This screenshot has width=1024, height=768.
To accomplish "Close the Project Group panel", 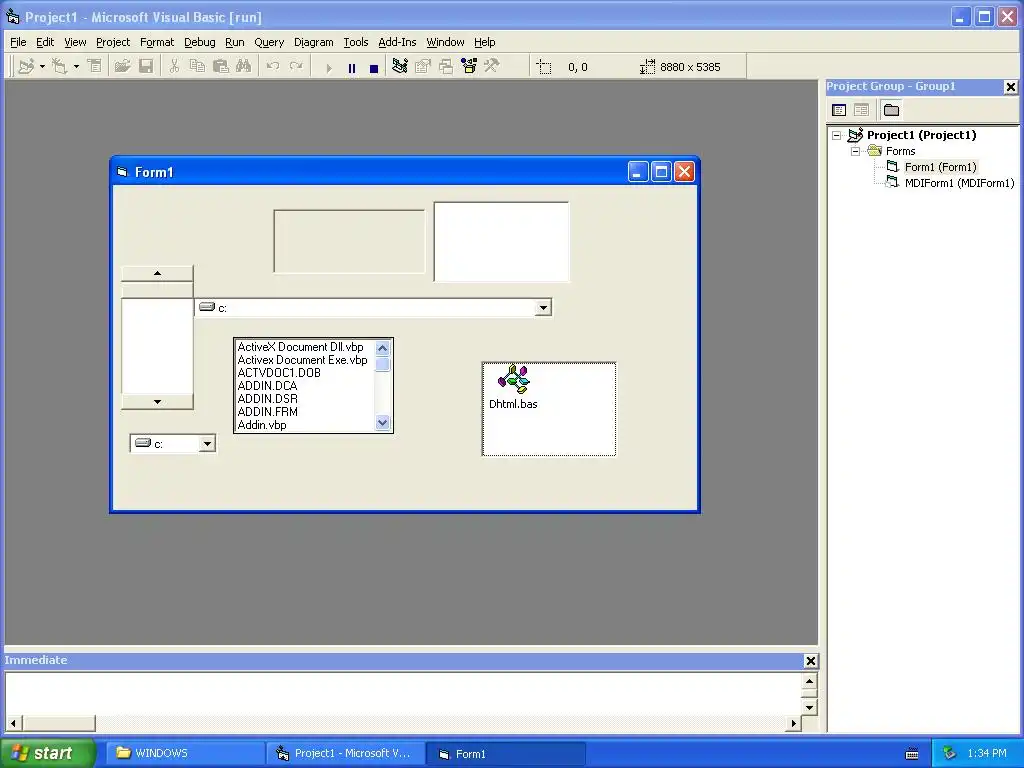I will click(1010, 87).
